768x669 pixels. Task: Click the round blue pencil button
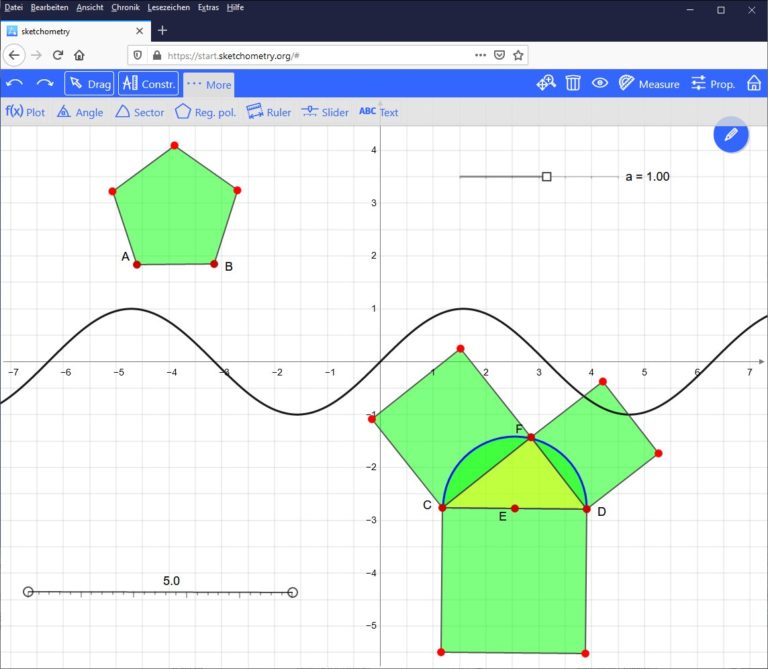731,134
